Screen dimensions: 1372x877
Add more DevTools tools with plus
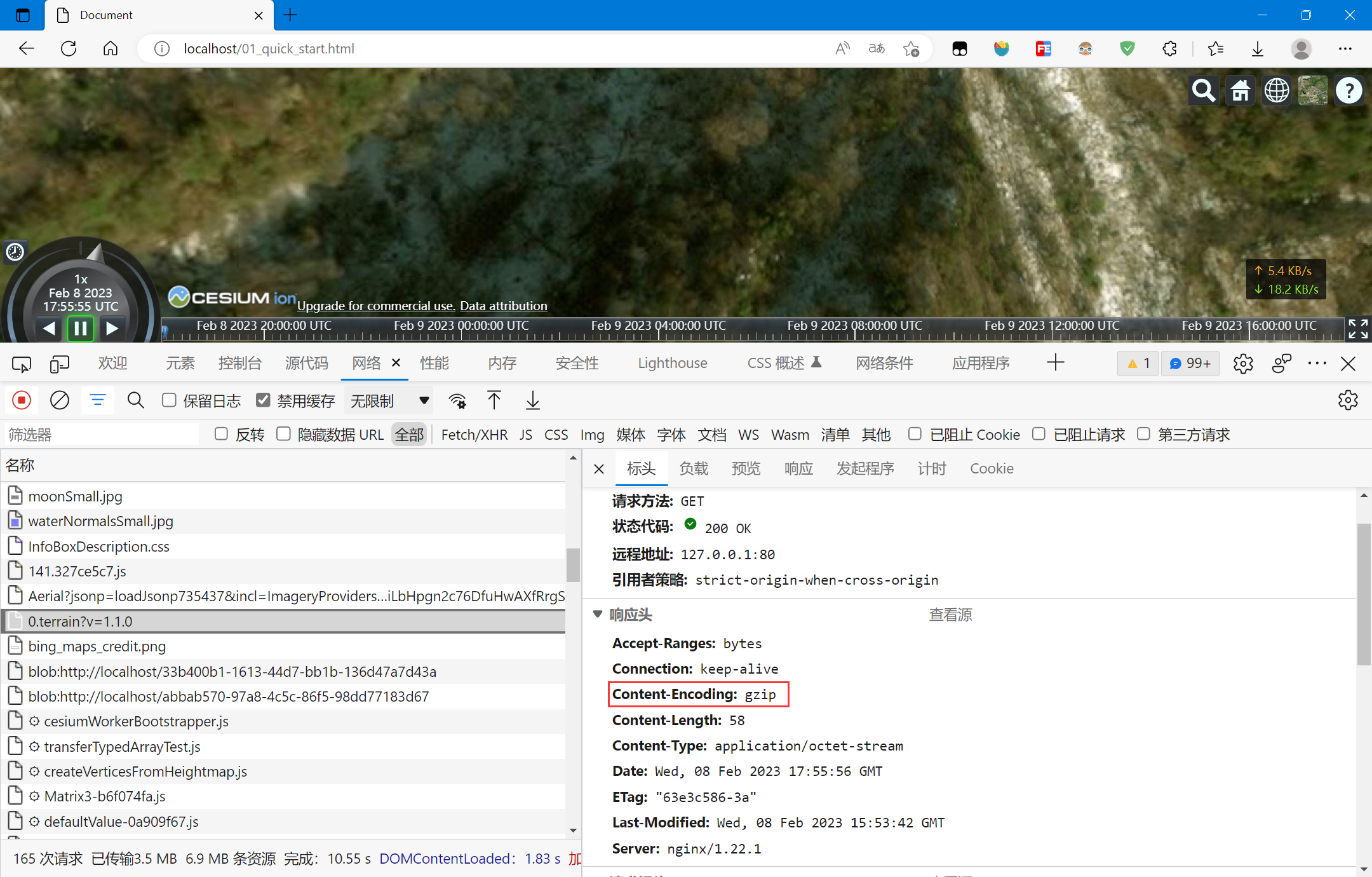coord(1056,363)
